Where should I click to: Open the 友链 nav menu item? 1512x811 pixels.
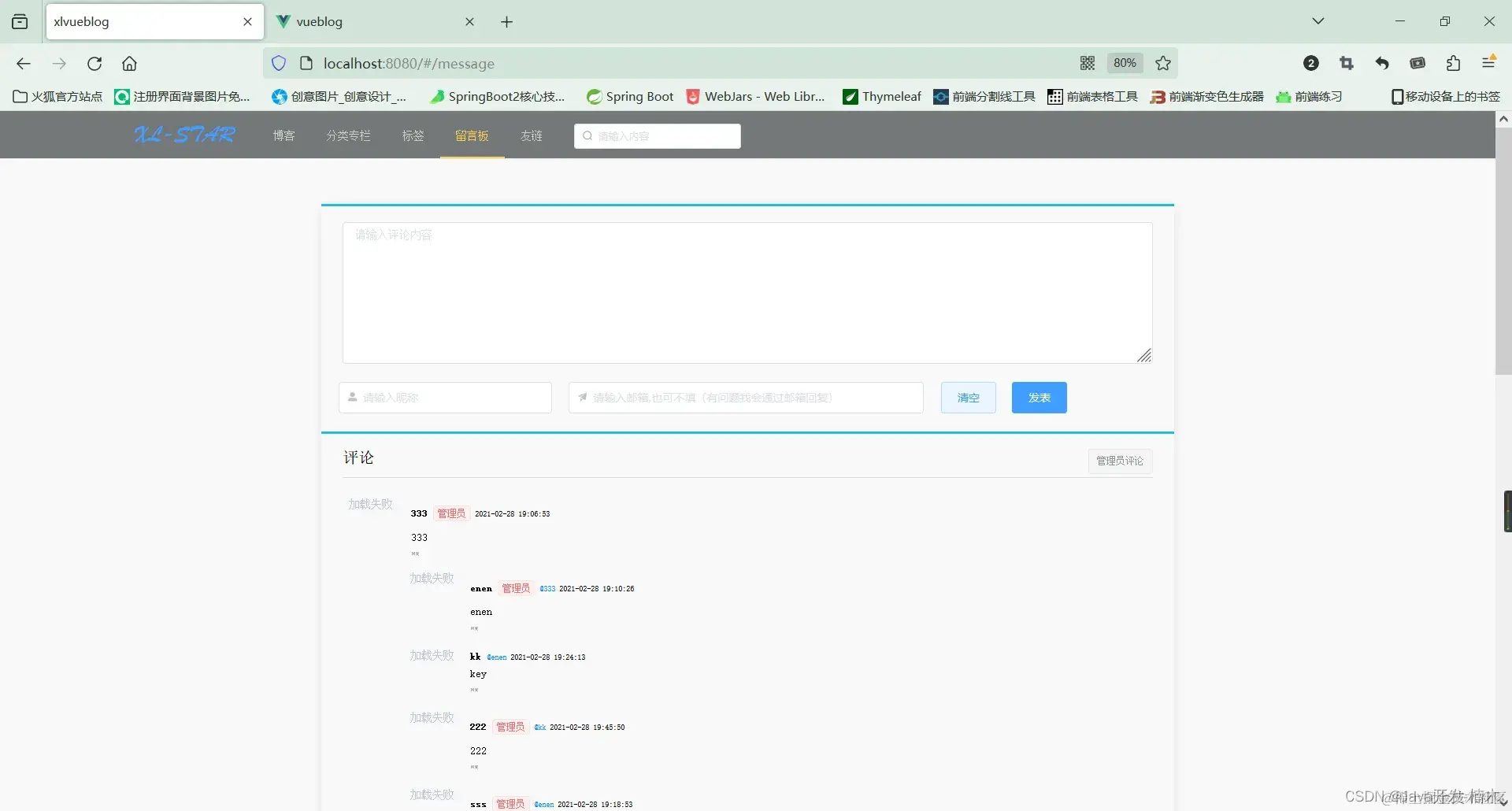click(x=532, y=135)
